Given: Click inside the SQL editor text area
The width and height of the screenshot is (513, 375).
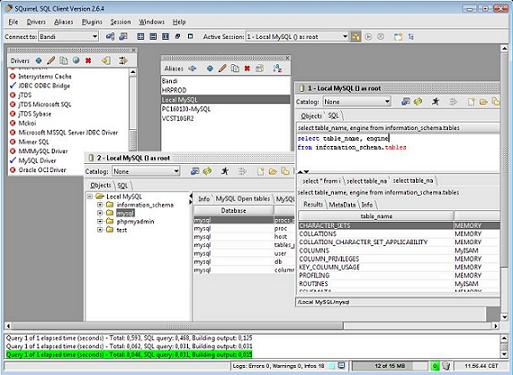Looking at the screenshot, I should coord(398,153).
